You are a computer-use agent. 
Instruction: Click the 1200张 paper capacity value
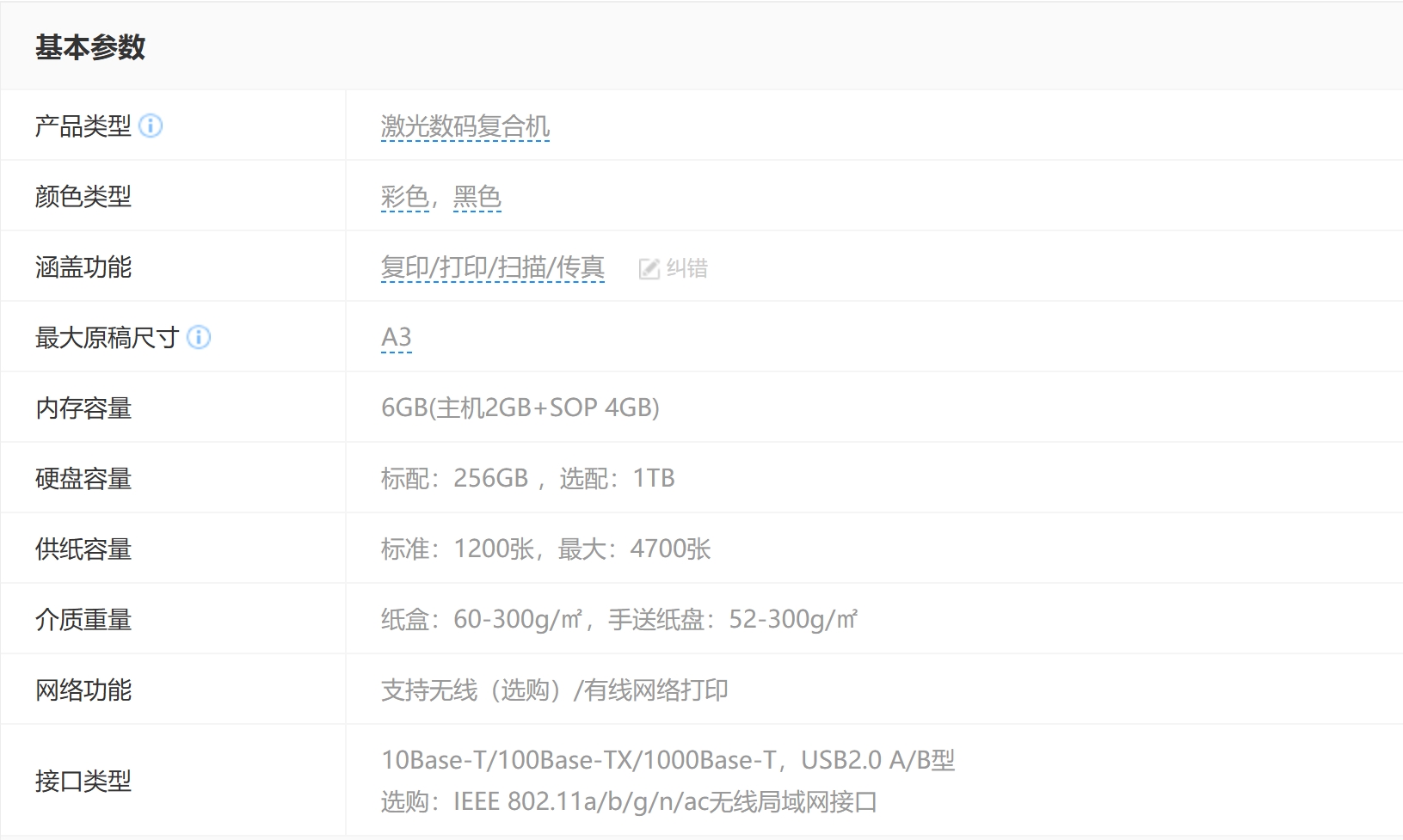pos(494,549)
